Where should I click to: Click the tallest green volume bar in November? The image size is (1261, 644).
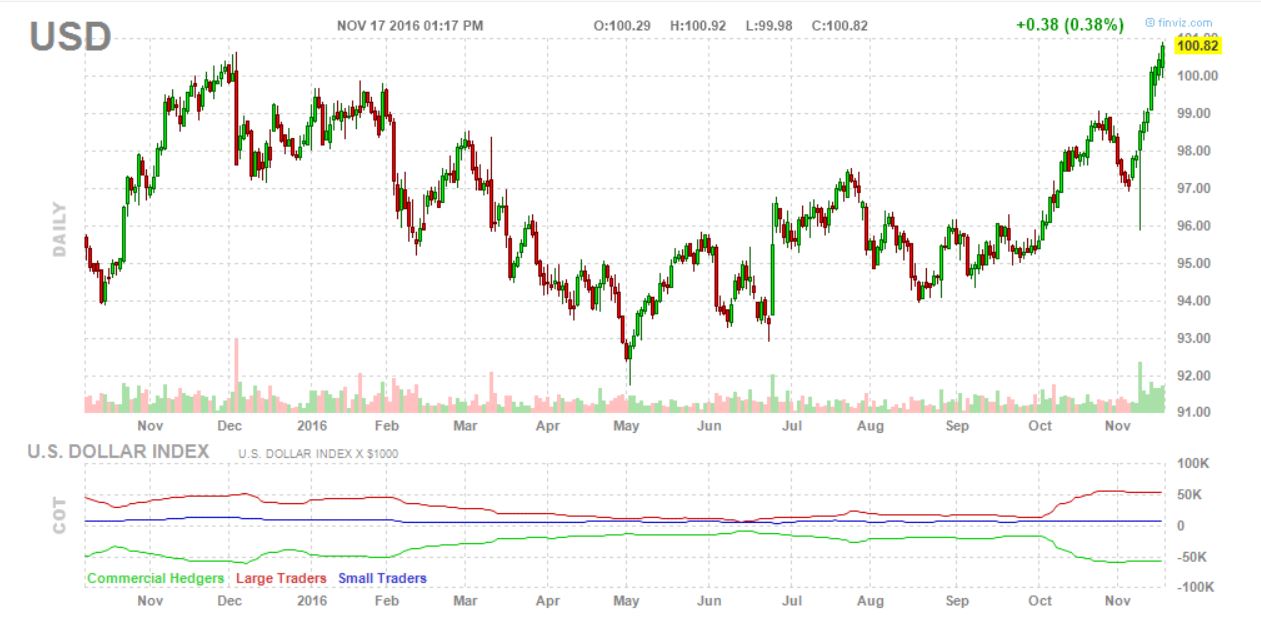coord(1139,387)
